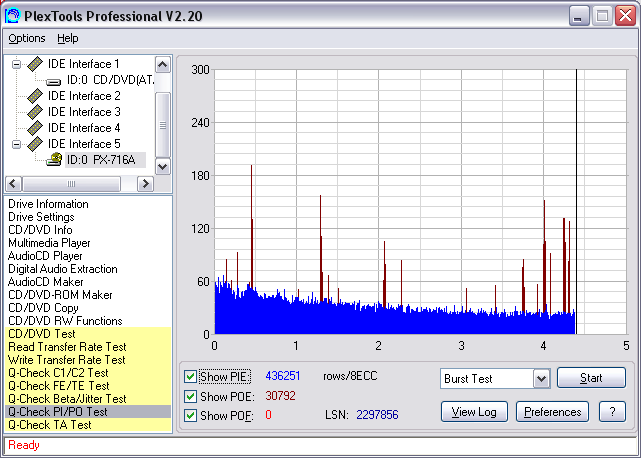Click the PlexTools Professional V2.20 title text
The height and width of the screenshot is (458, 641).
[x=113, y=16]
